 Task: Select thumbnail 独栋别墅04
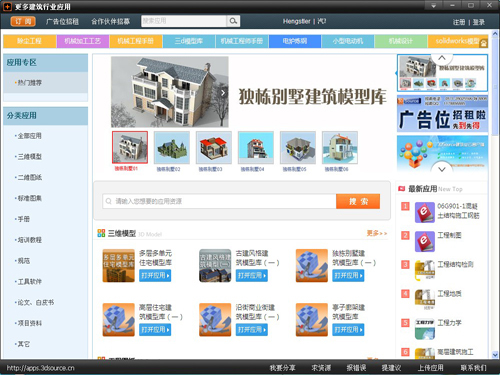[x=256, y=147]
